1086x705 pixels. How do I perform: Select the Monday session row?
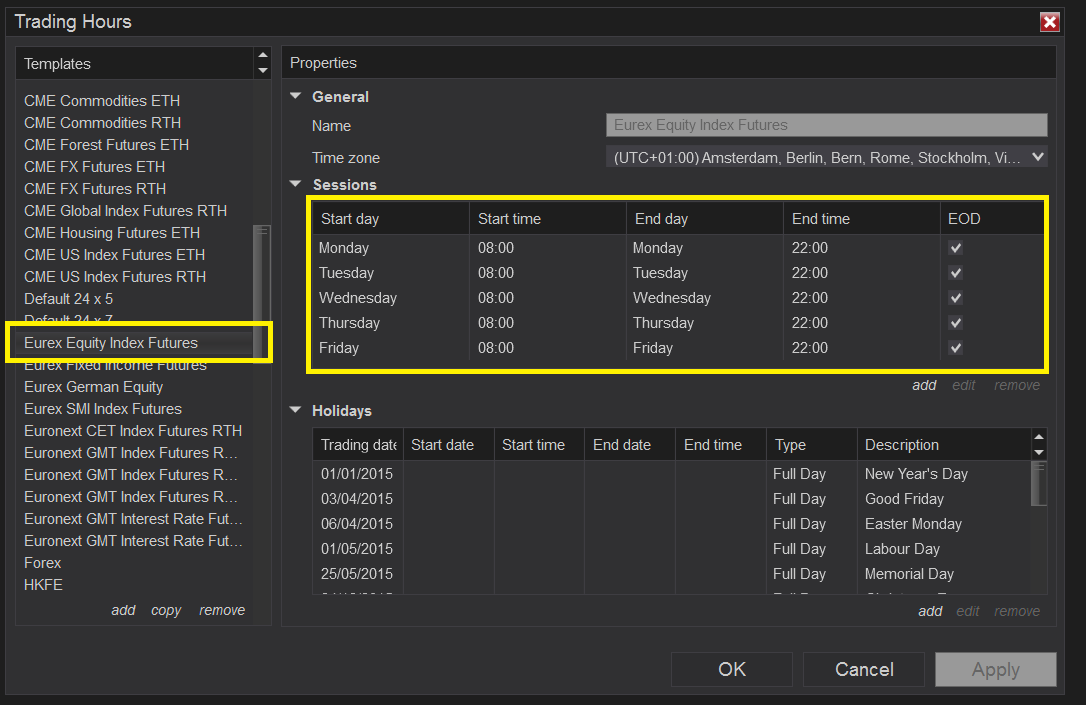pyautogui.click(x=677, y=248)
